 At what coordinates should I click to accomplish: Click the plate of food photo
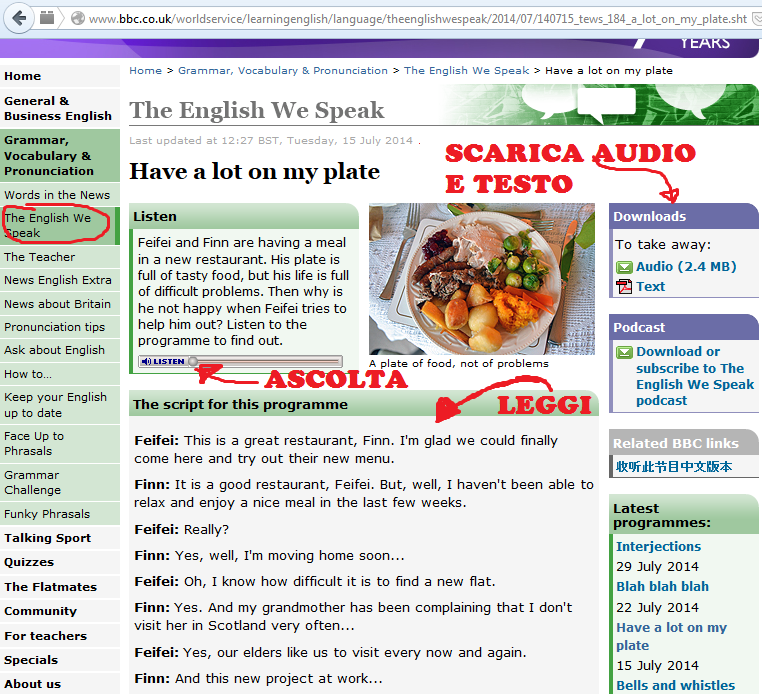pyautogui.click(x=482, y=278)
